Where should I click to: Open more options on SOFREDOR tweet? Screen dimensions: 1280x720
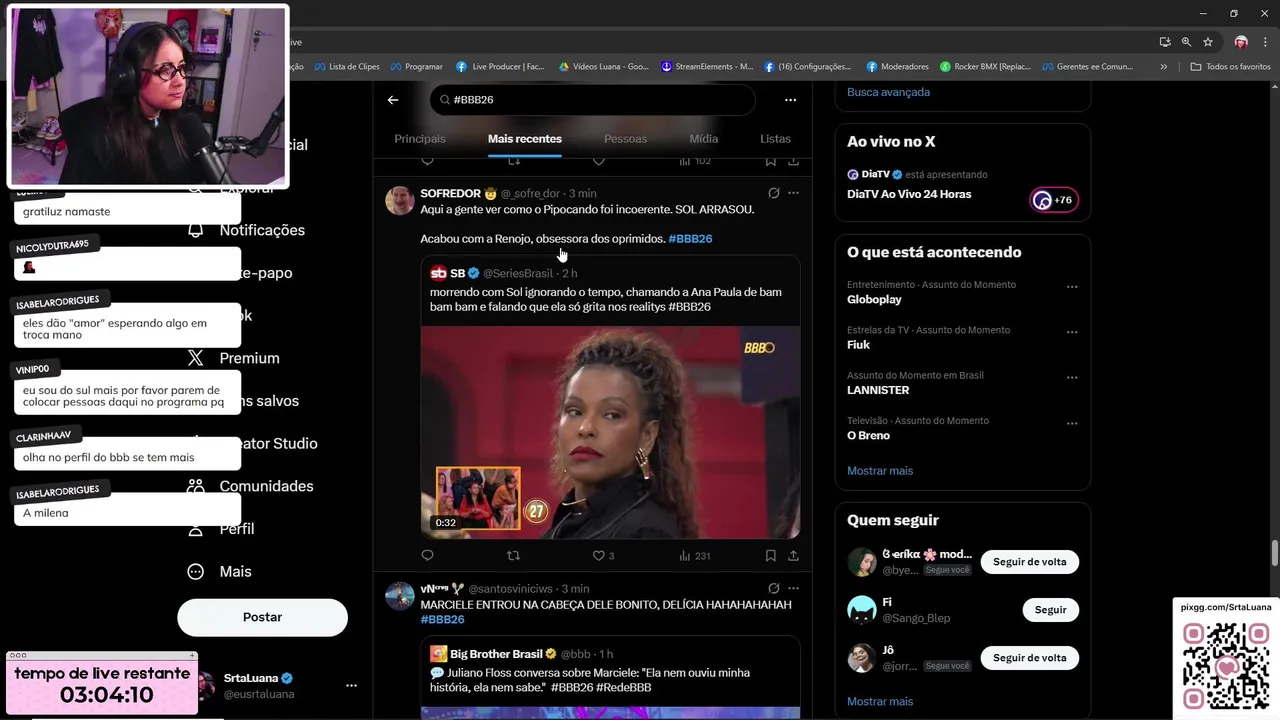[793, 193]
